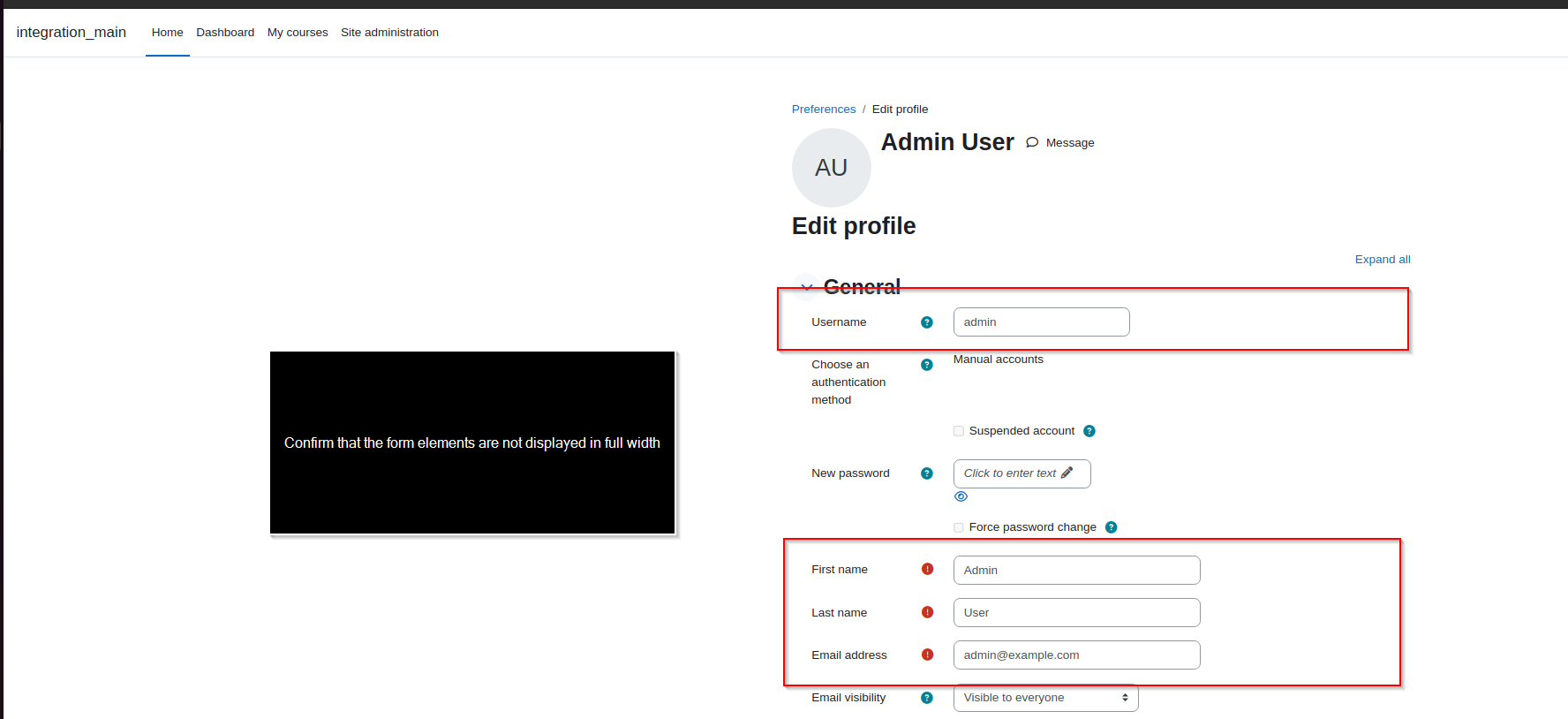Click the required icon for Last name
Image resolution: width=1568 pixels, height=719 pixels.
(927, 612)
